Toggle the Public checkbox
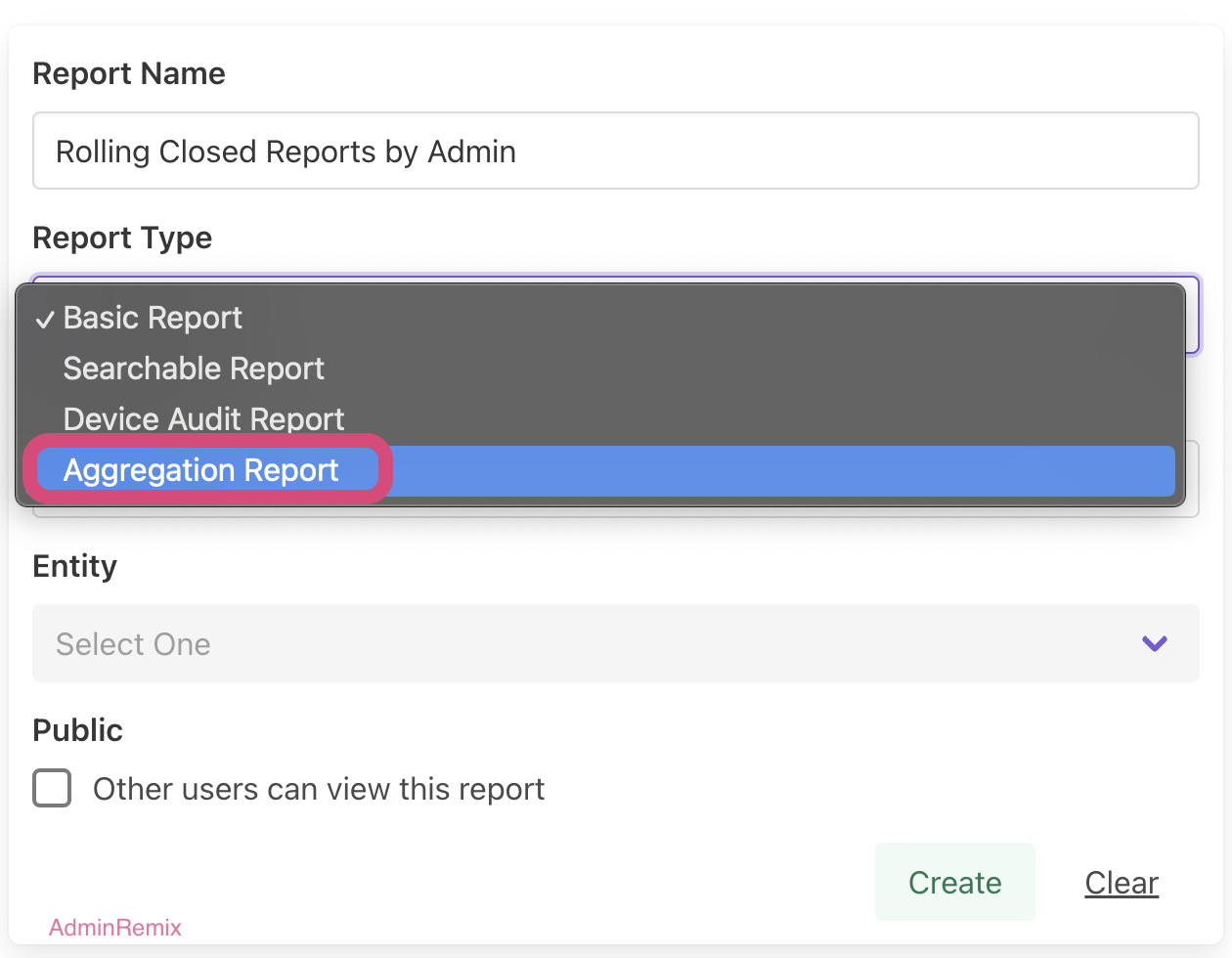The width and height of the screenshot is (1232, 958). pyautogui.click(x=52, y=788)
